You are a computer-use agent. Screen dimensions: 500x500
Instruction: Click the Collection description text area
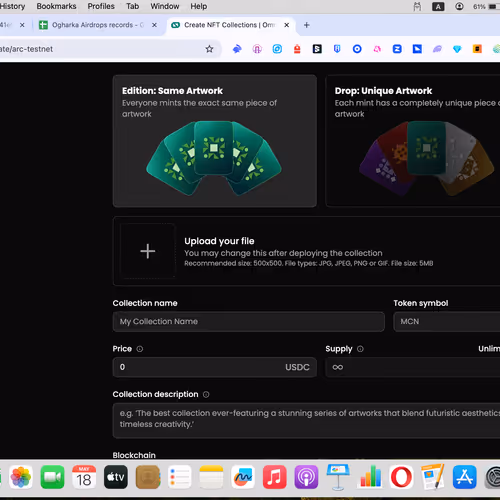306,421
